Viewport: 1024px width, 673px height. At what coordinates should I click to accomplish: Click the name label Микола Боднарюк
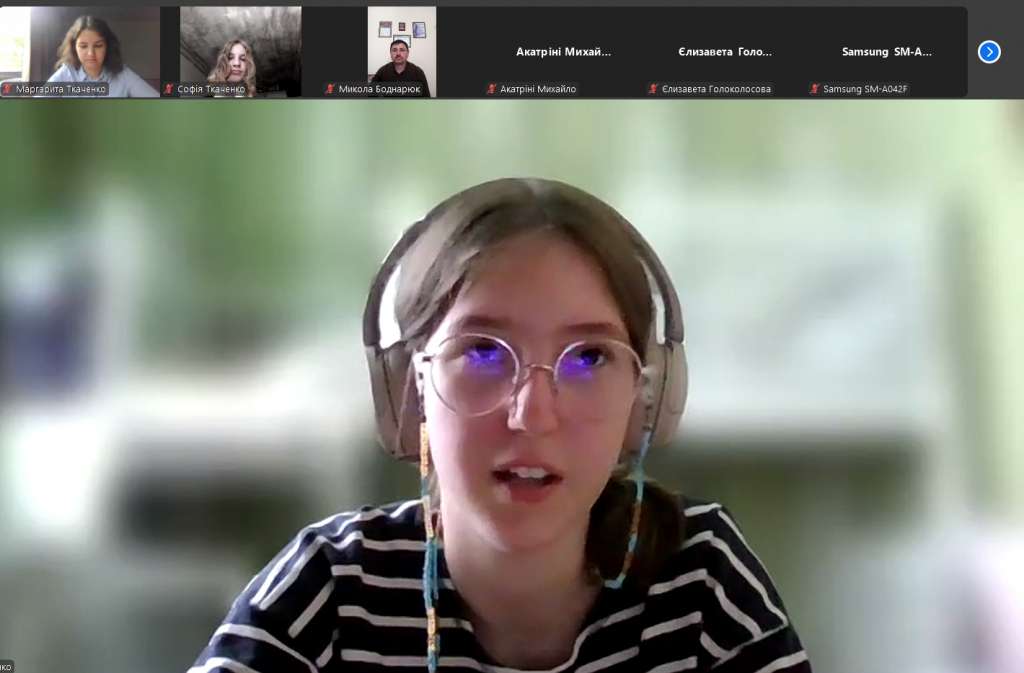point(379,89)
